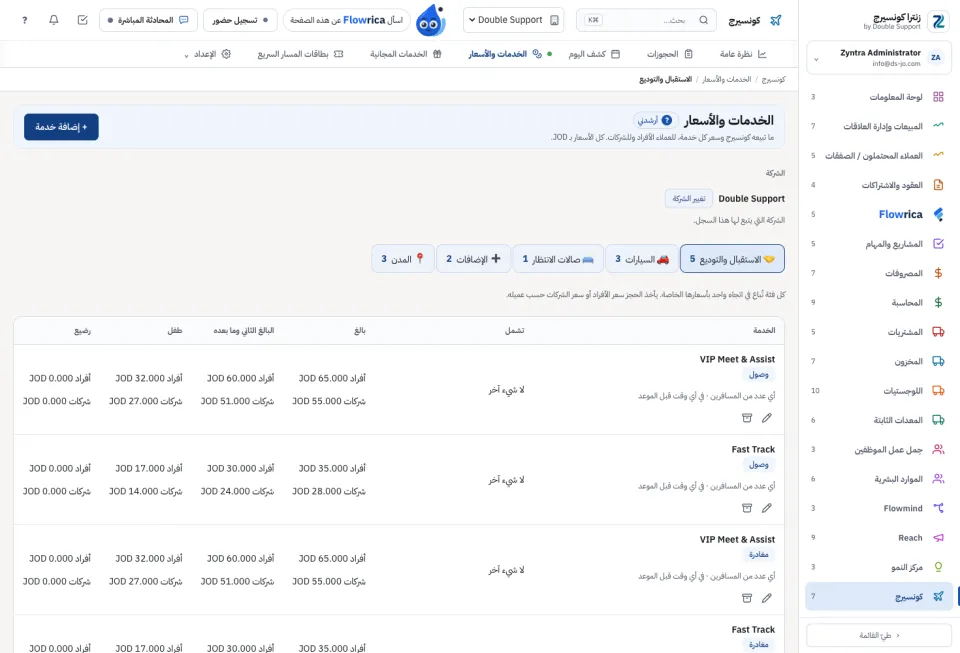Click the أرشدني guide button
Image resolution: width=960 pixels, height=653 pixels.
click(x=655, y=120)
